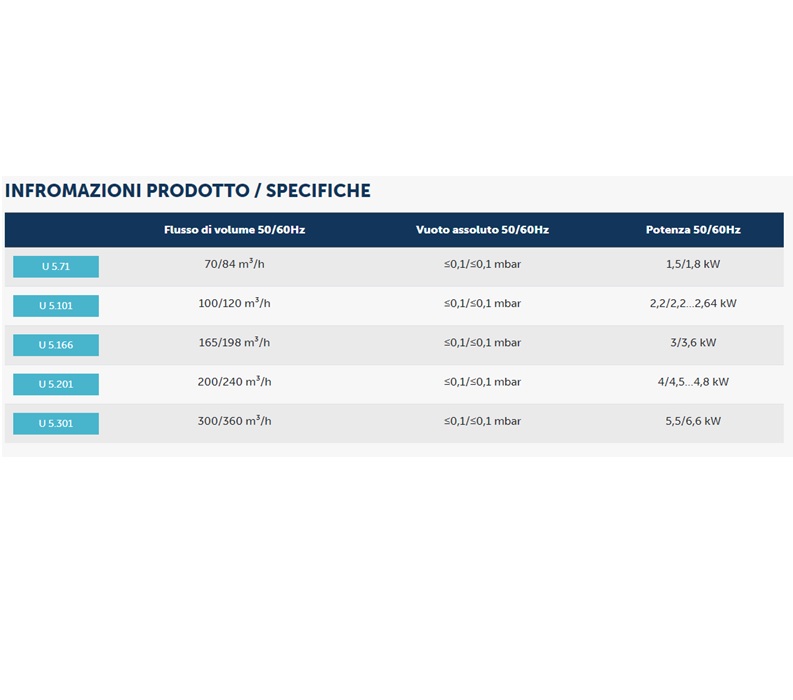Viewport: 793px width, 700px height.
Task: Select the 70/84 m³/h flow value
Action: click(x=234, y=264)
